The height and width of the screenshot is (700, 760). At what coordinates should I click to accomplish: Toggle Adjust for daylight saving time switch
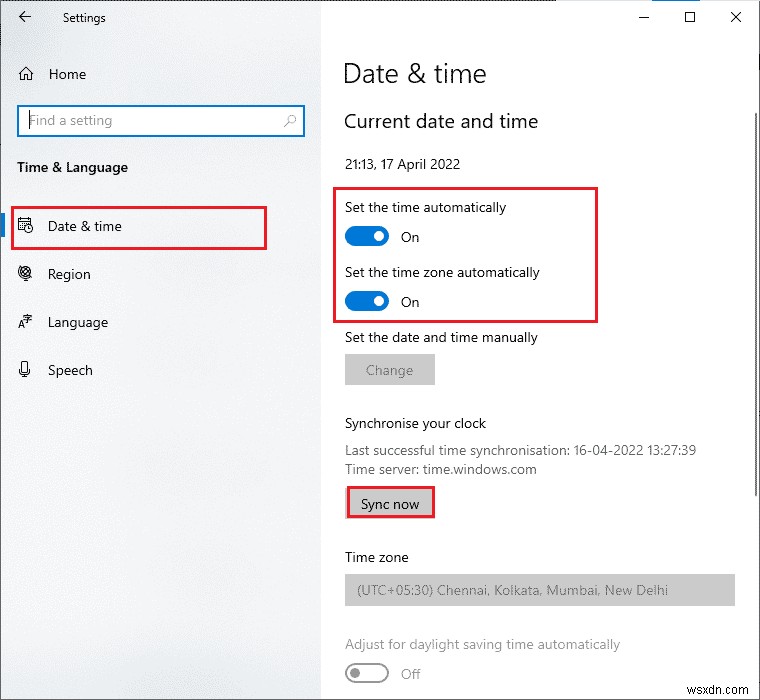(x=367, y=674)
